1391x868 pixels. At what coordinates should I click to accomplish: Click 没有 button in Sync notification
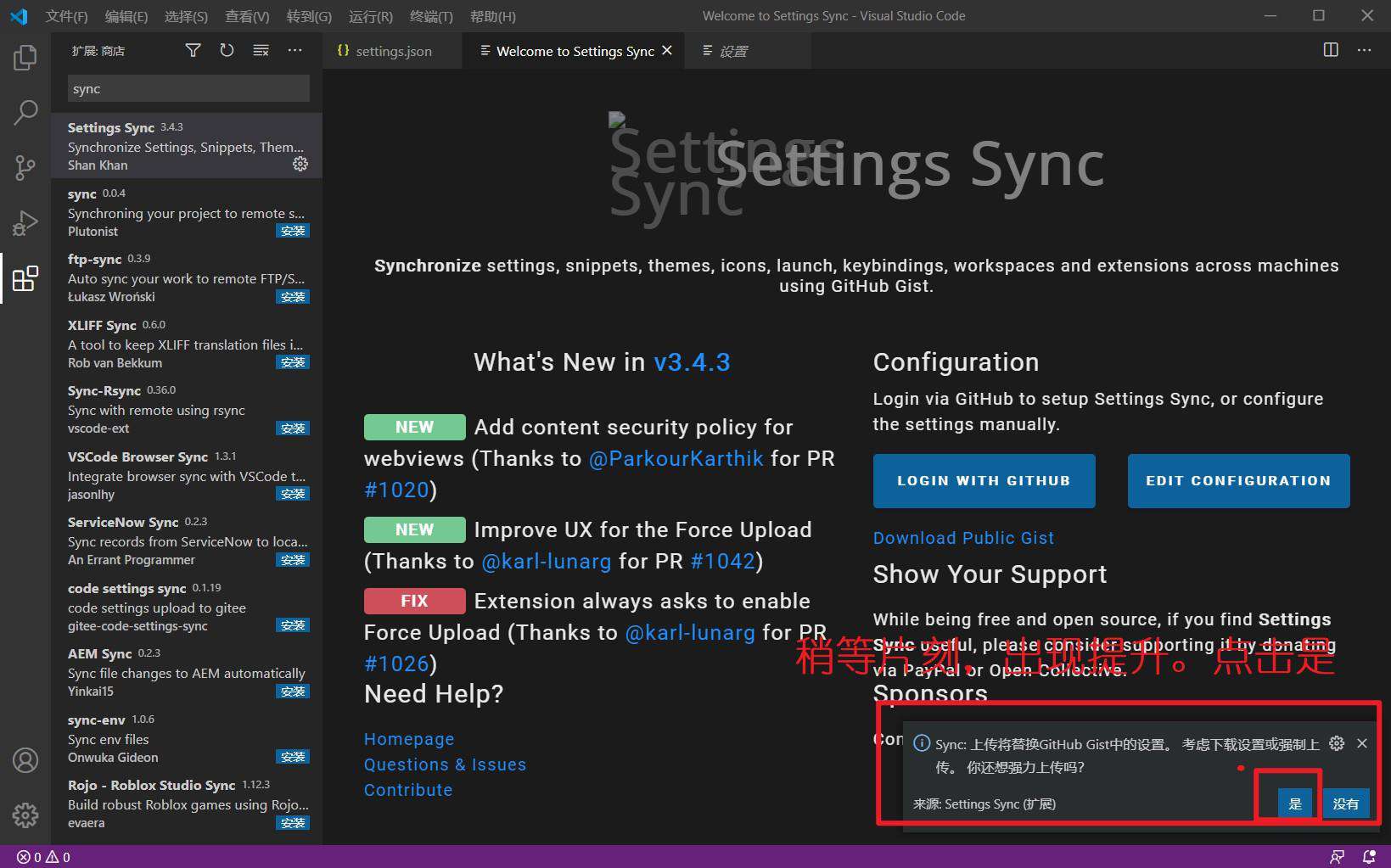pyautogui.click(x=1346, y=804)
